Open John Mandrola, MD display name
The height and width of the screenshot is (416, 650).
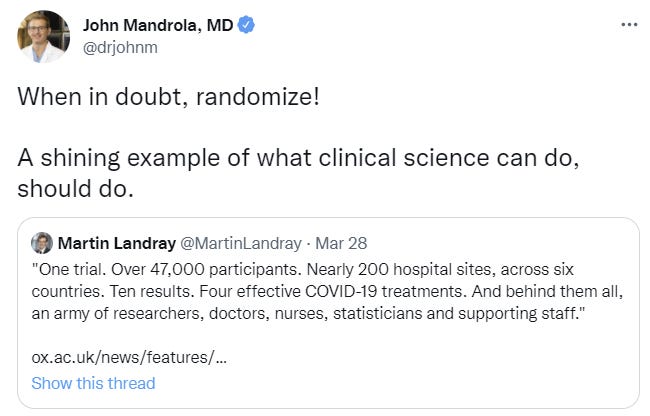point(158,25)
